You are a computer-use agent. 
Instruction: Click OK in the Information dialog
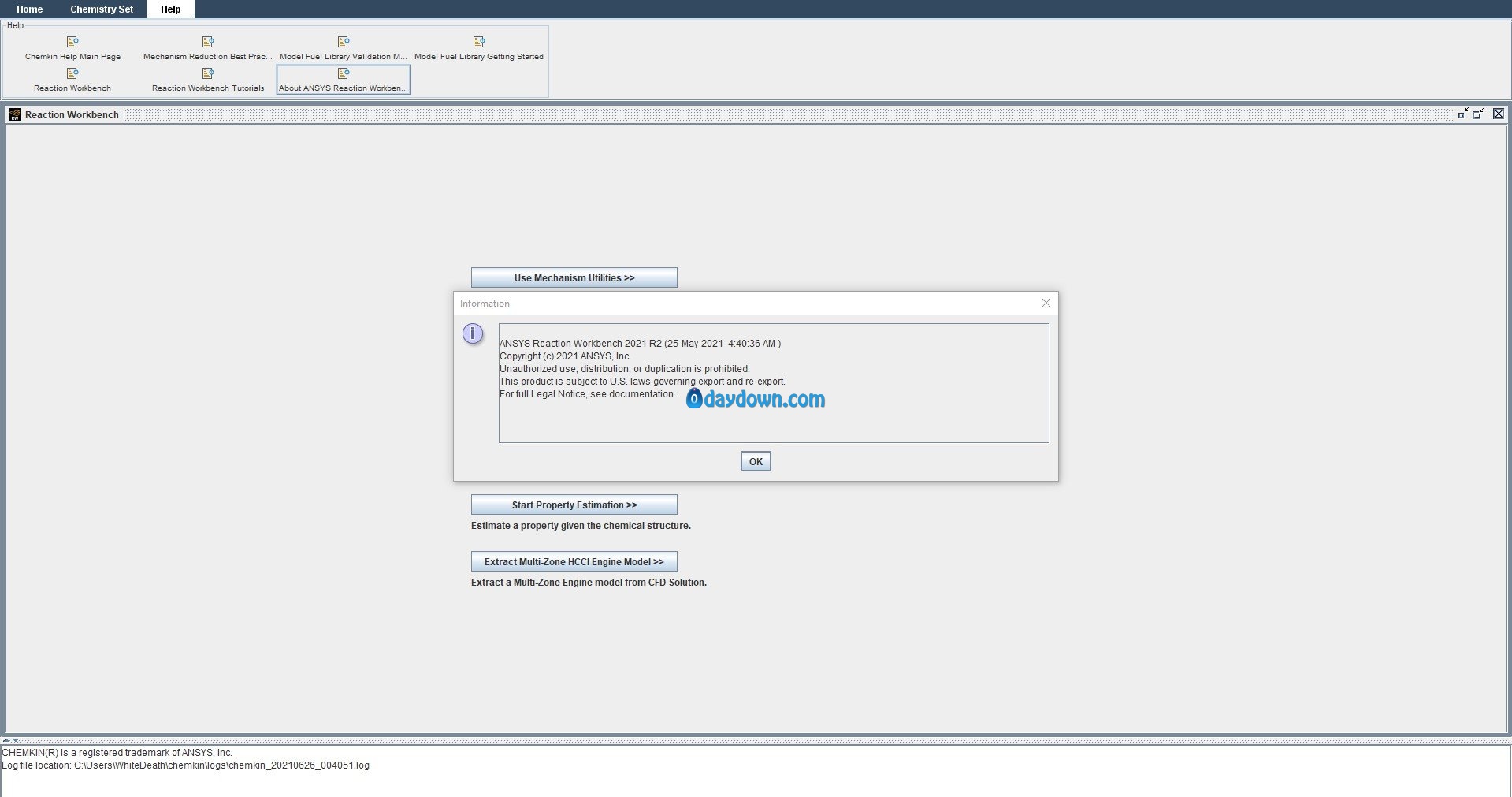coord(756,461)
